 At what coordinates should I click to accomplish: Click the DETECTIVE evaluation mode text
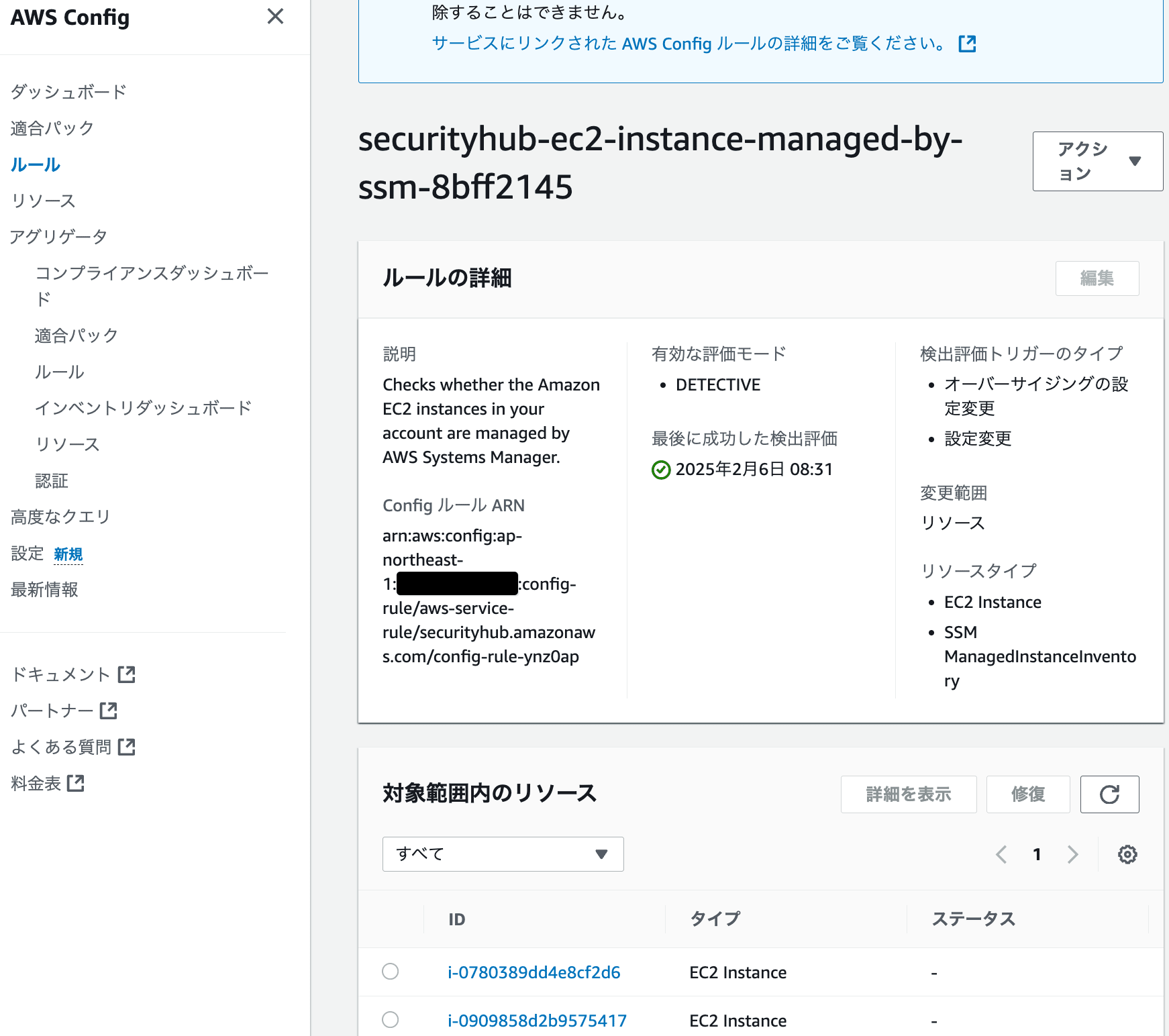pos(718,384)
